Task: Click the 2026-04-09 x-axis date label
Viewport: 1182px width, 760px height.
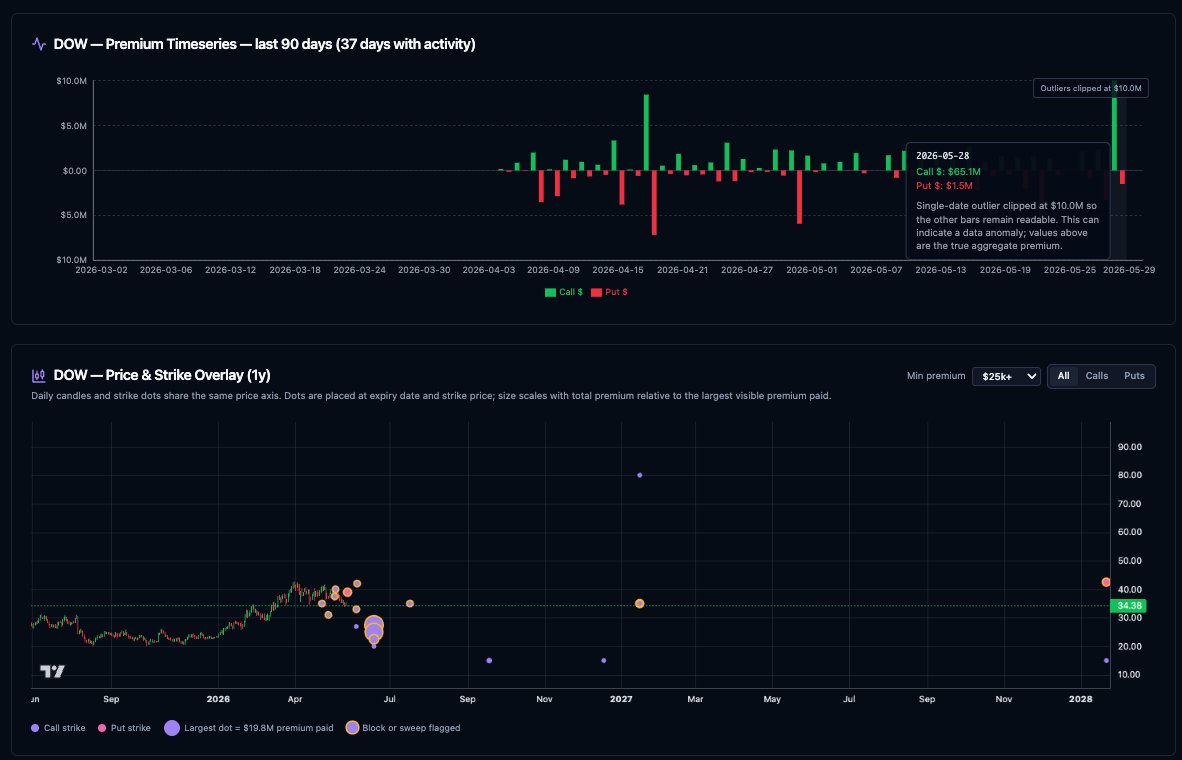Action: [x=554, y=270]
